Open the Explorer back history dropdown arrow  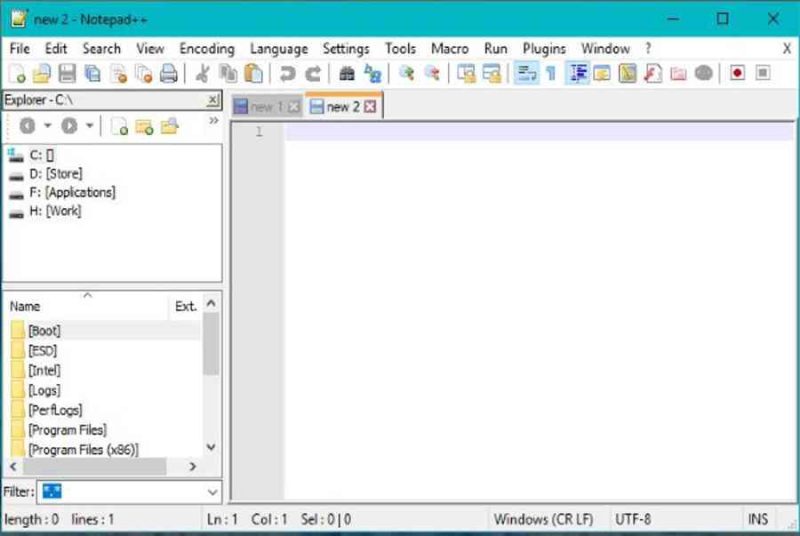point(47,125)
